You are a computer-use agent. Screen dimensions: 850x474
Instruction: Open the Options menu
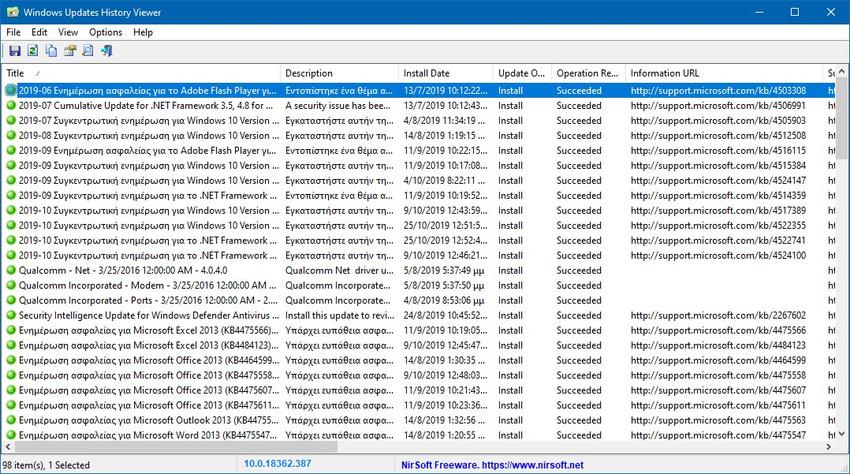[105, 32]
